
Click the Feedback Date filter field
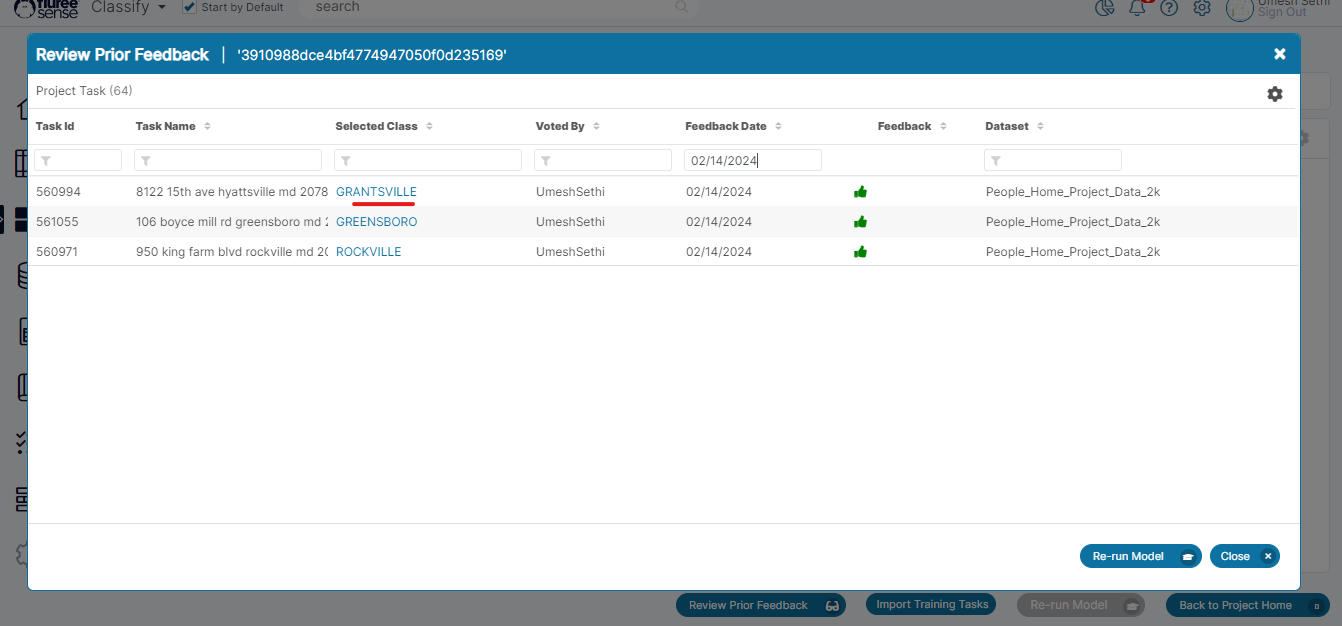pyautogui.click(x=752, y=160)
